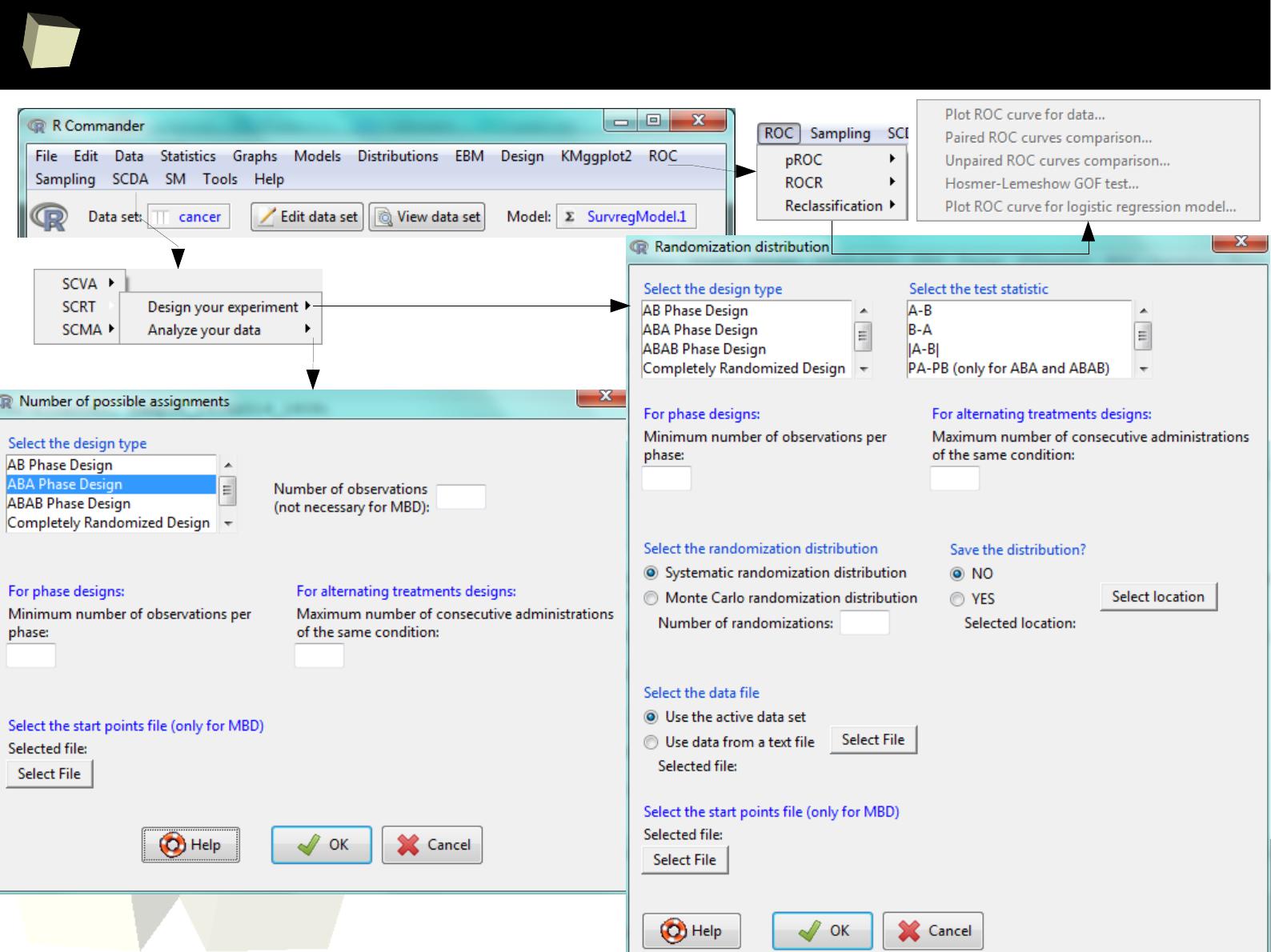Click Select File under start points in Randomization distribution
The image size is (1271, 952).
(x=684, y=860)
